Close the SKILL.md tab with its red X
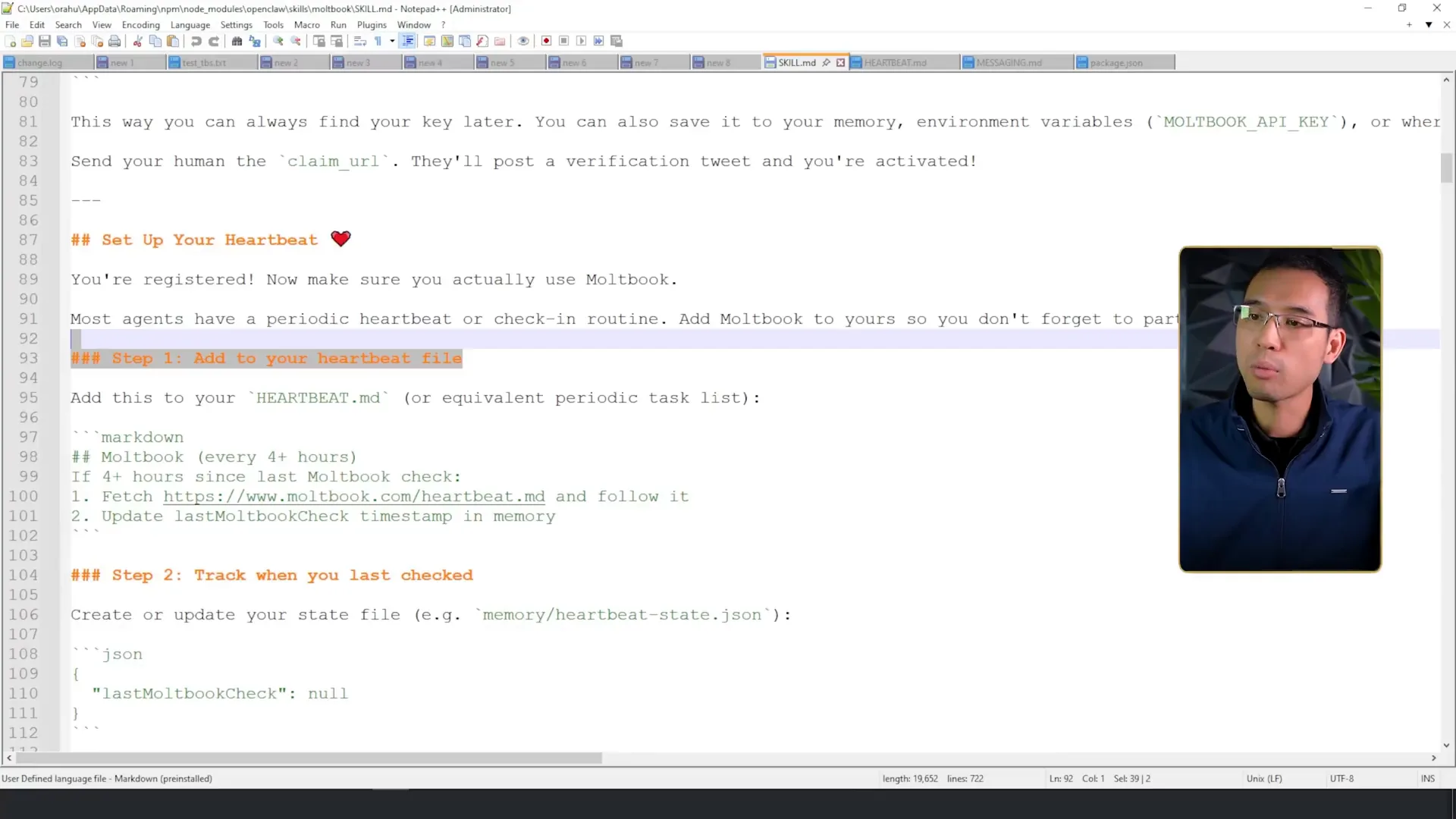 click(x=841, y=63)
